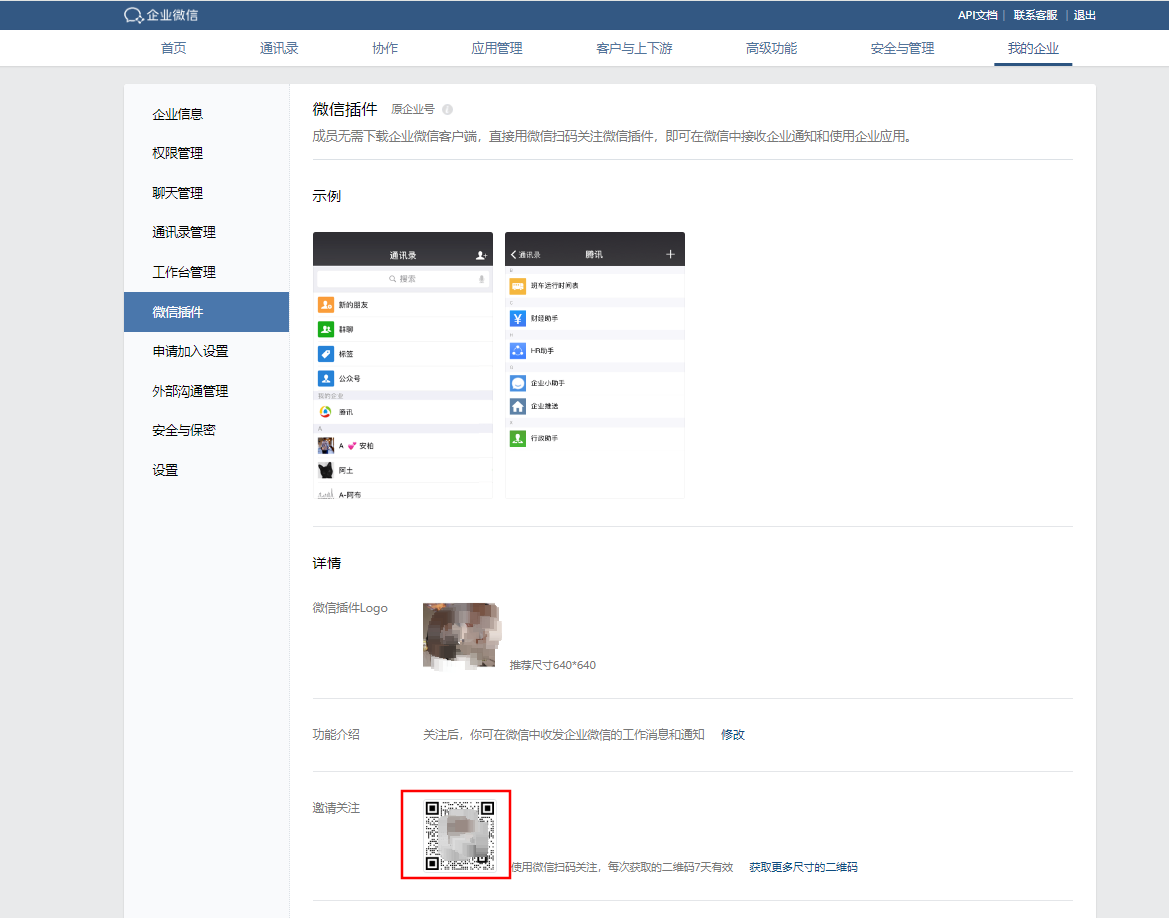The image size is (1169, 918).
Task: Click the 企业微信 logo in header
Action: coord(161,15)
